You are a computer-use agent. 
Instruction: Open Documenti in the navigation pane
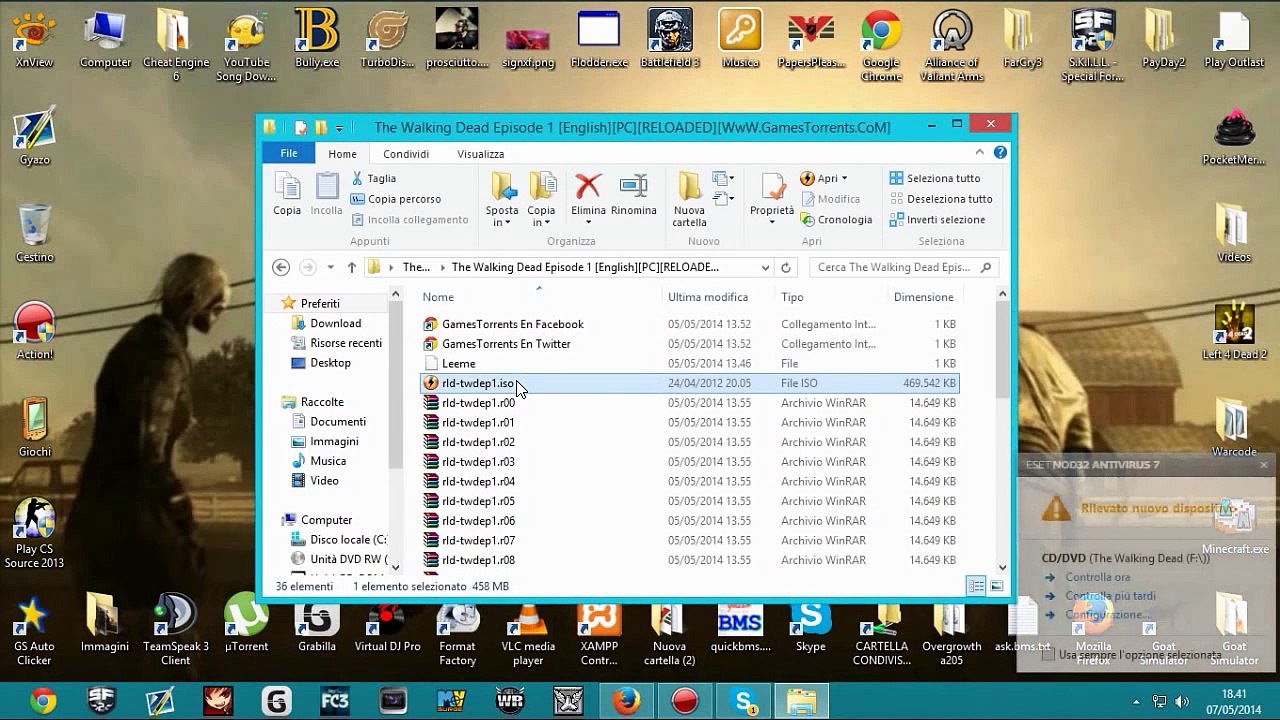point(338,422)
